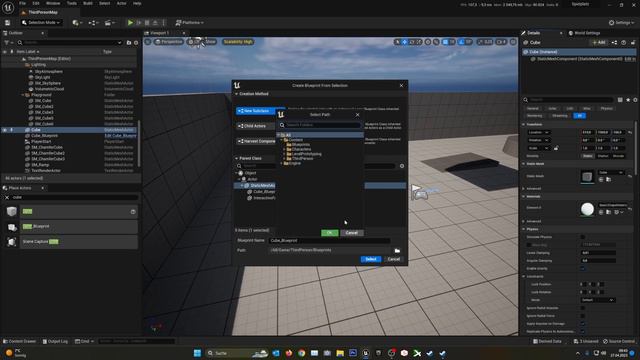Select the Cube_Blueprint row in Outliner
Screen dimensions: 640x360
(69, 136)
